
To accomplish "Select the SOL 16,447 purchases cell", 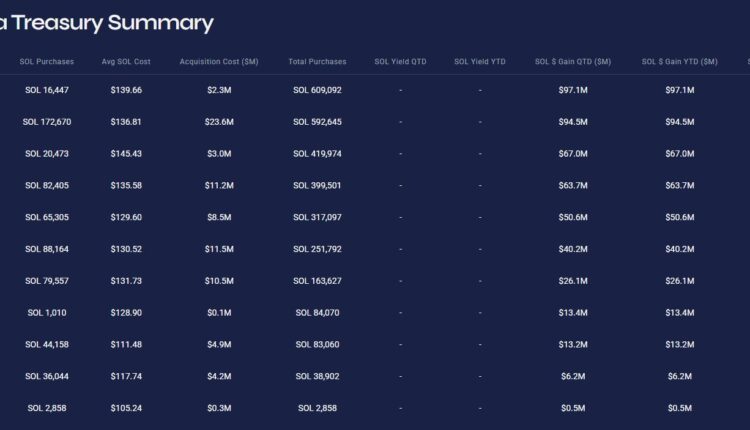I will [x=47, y=90].
